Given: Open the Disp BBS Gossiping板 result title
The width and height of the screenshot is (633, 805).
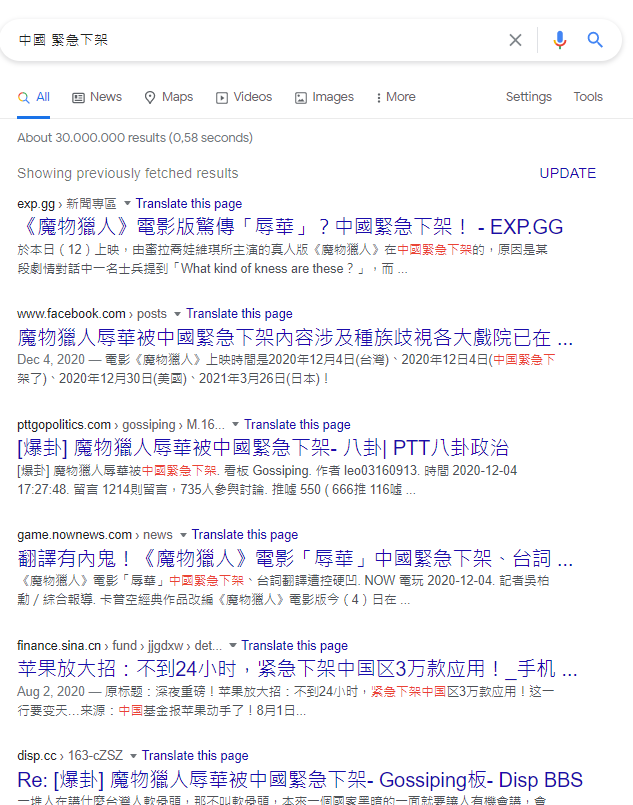Looking at the screenshot, I should tap(300, 779).
